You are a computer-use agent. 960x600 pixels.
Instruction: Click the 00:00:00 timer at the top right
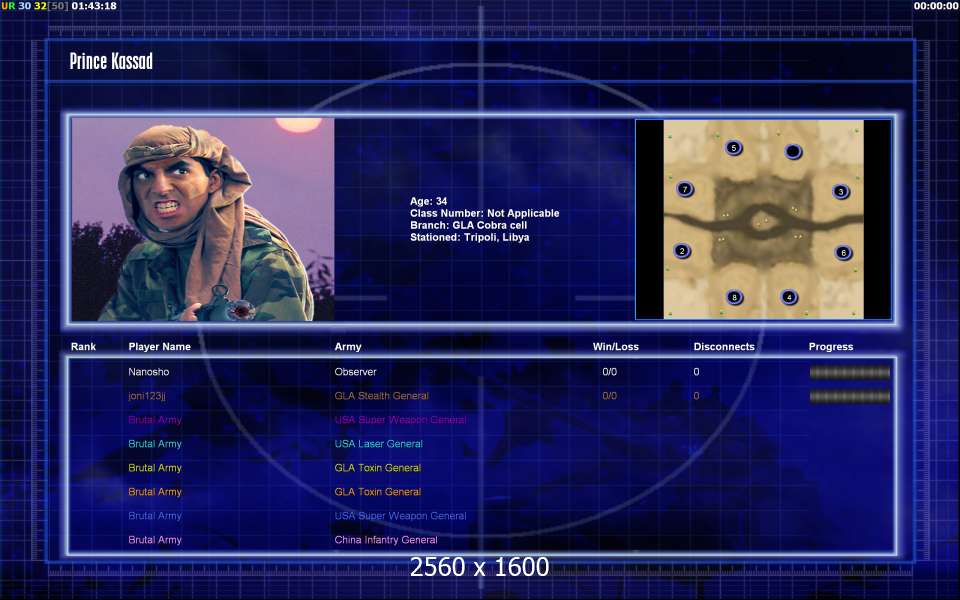[x=936, y=6]
